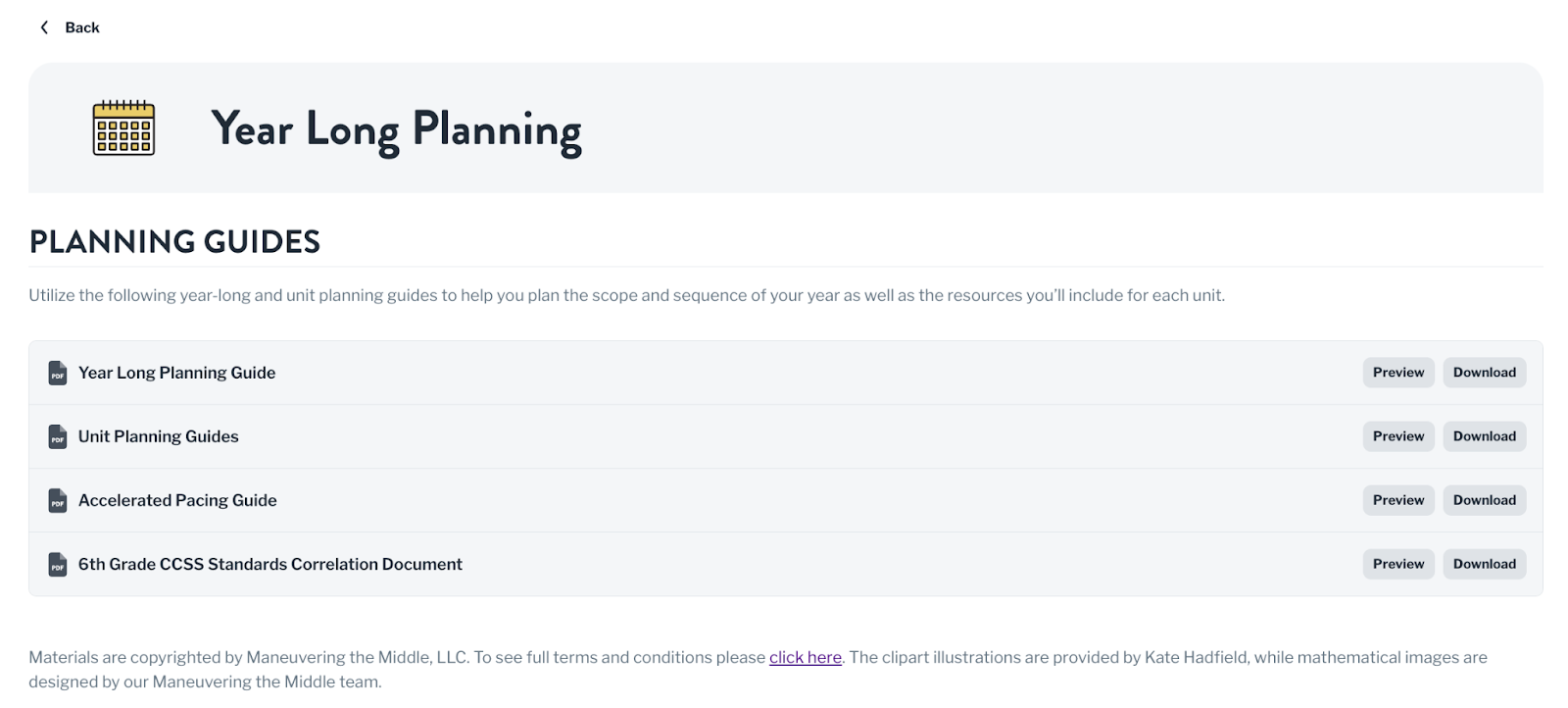Screen dimensions: 1568x708
Task: Download the Year Long Planning Guide
Action: pos(1484,373)
